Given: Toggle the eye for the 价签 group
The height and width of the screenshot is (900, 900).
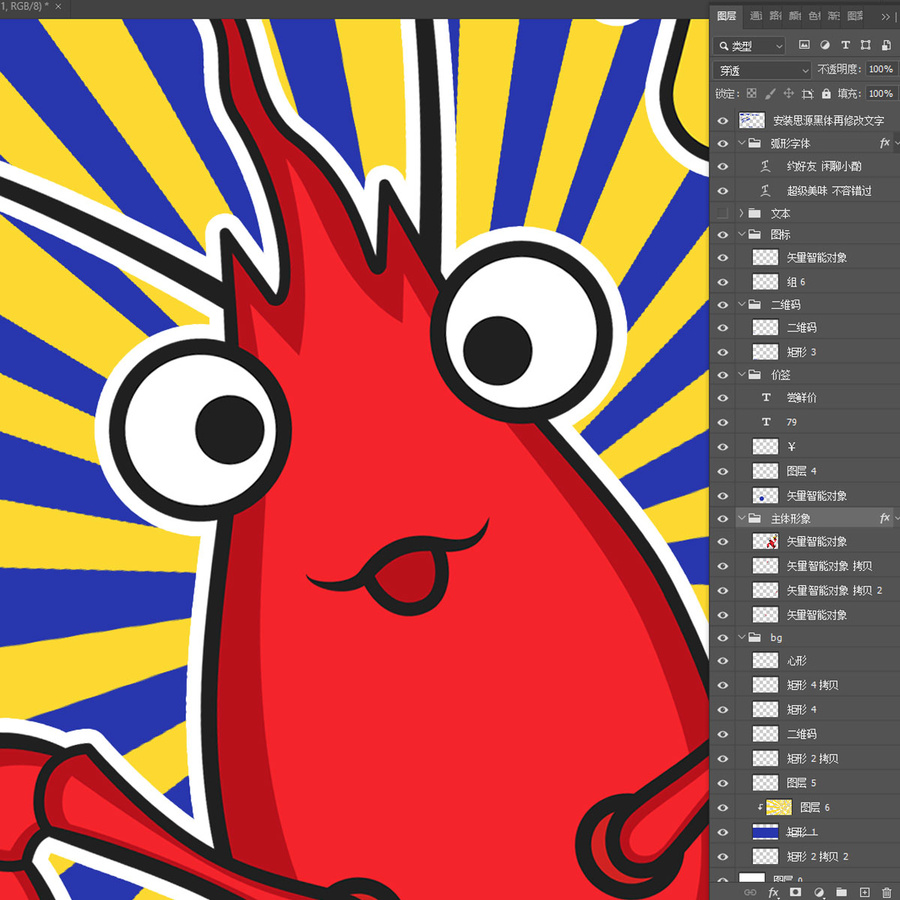Looking at the screenshot, I should pos(723,375).
